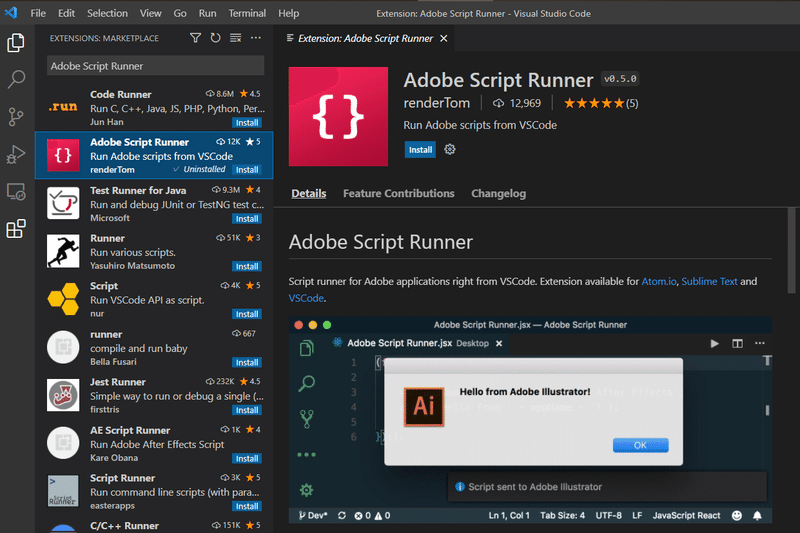Screen dimensions: 800x533
Task: Open the marketplace more actions menu
Action: [x=256, y=38]
